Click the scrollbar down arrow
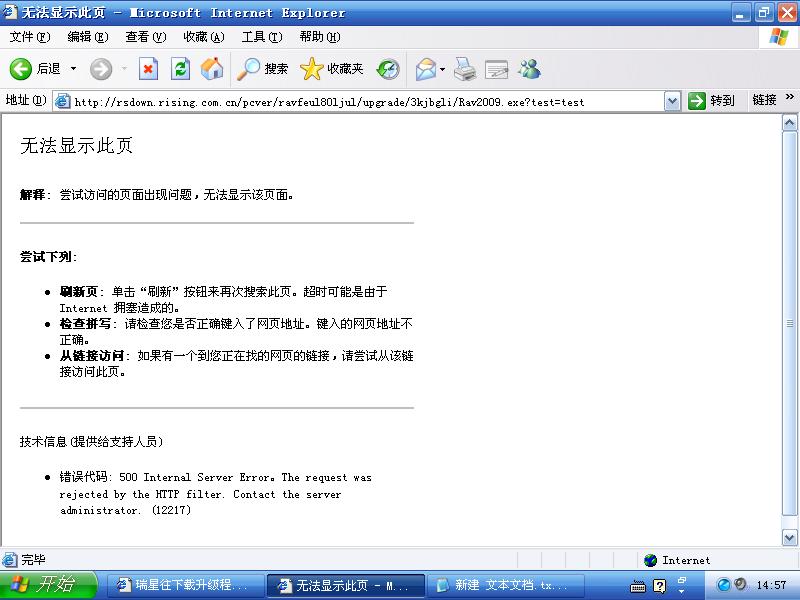 [789, 537]
